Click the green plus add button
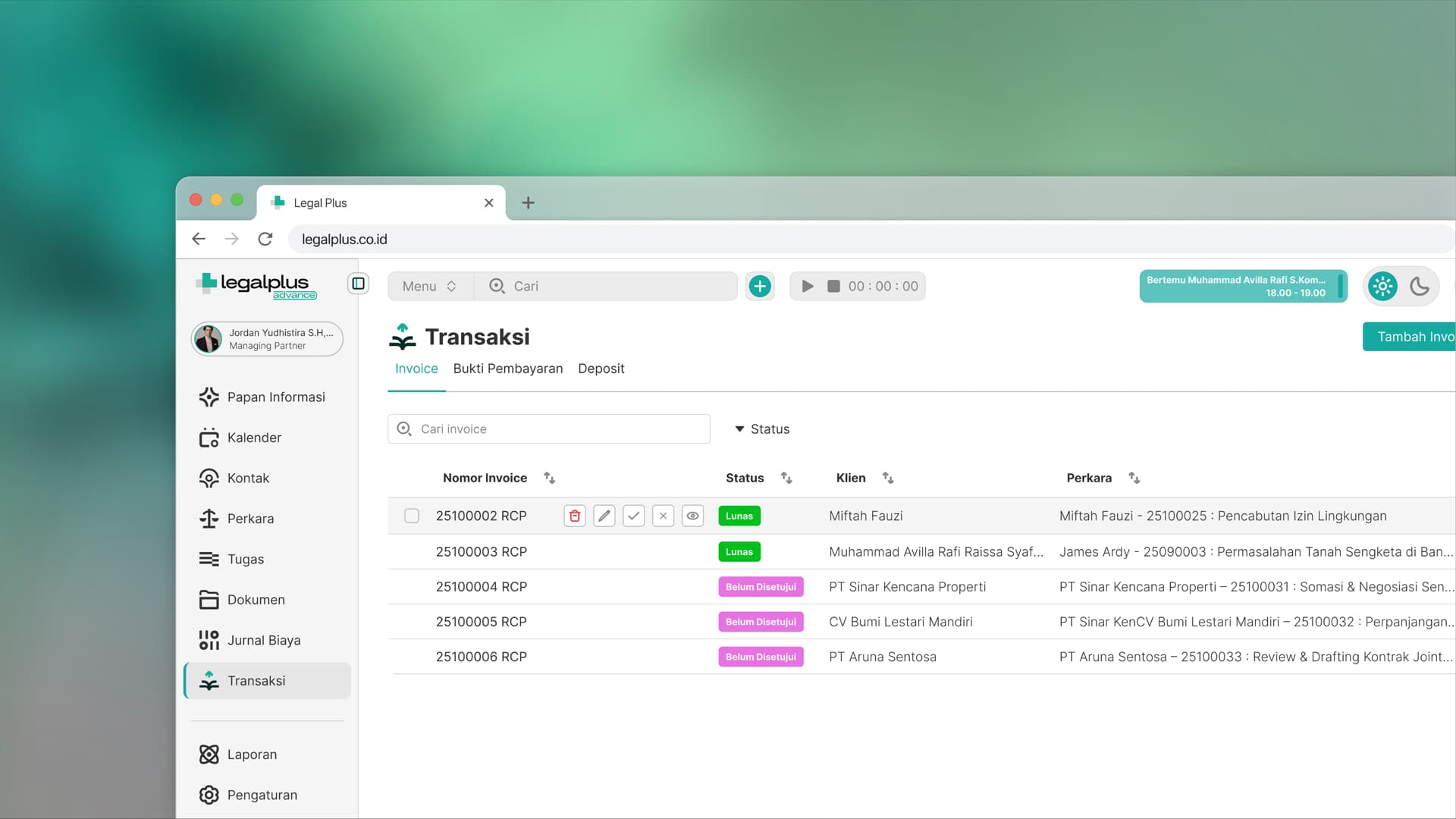Screen dimensions: 1456x819 [760, 286]
